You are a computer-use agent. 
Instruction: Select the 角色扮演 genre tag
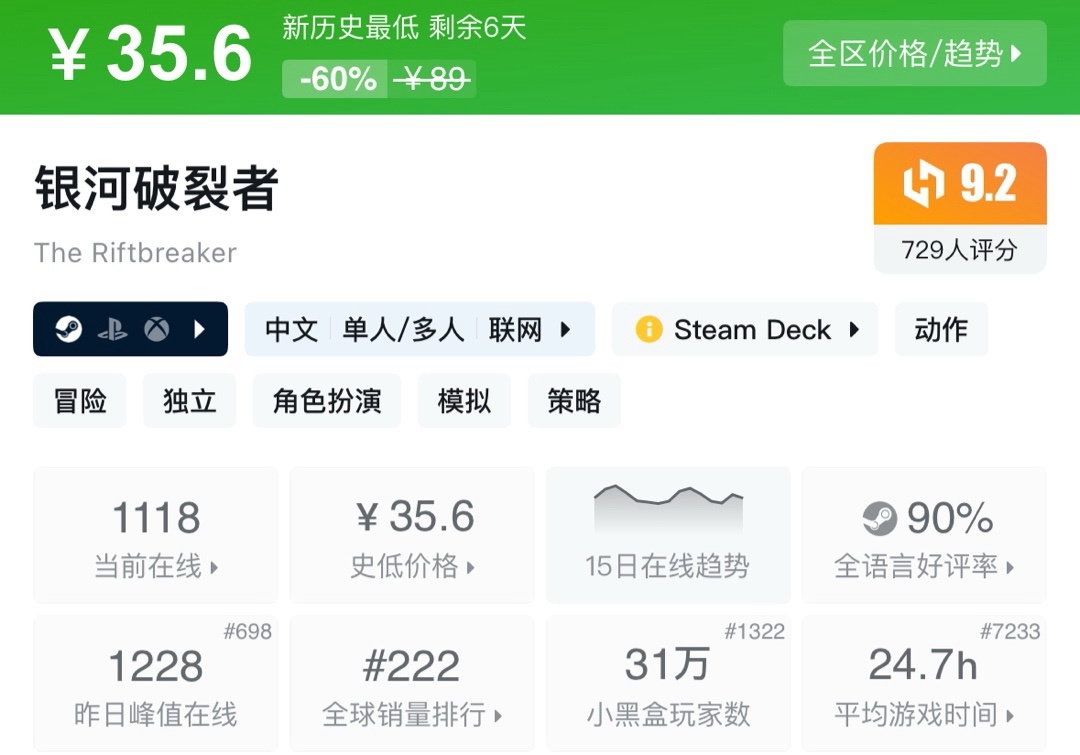point(327,401)
